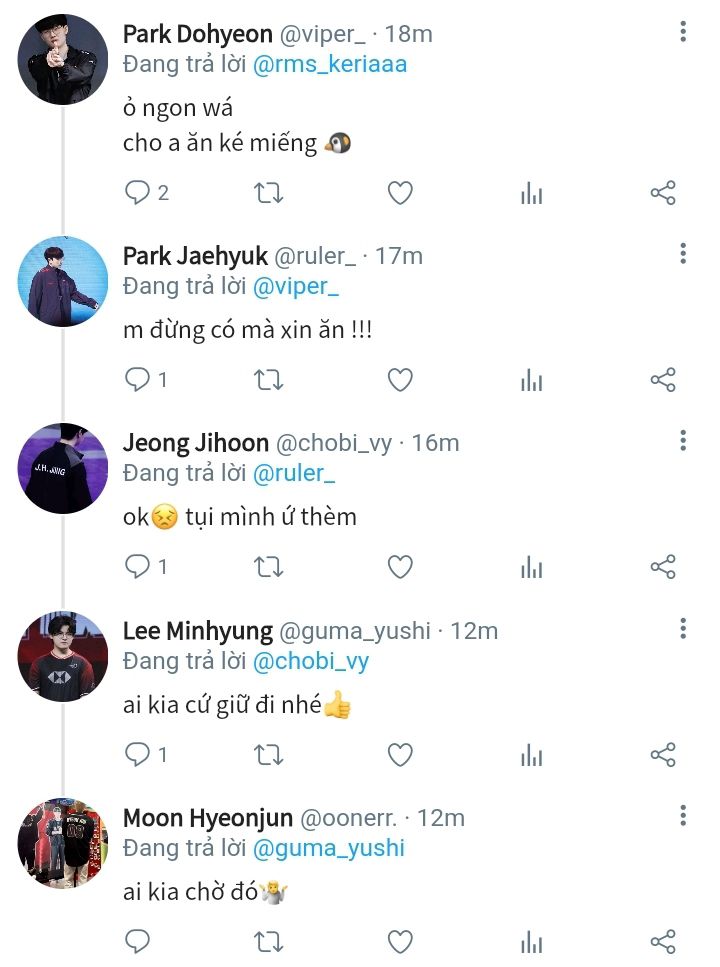Retweet Park Dohyeon's tweet
The image size is (720, 967).
[x=268, y=193]
